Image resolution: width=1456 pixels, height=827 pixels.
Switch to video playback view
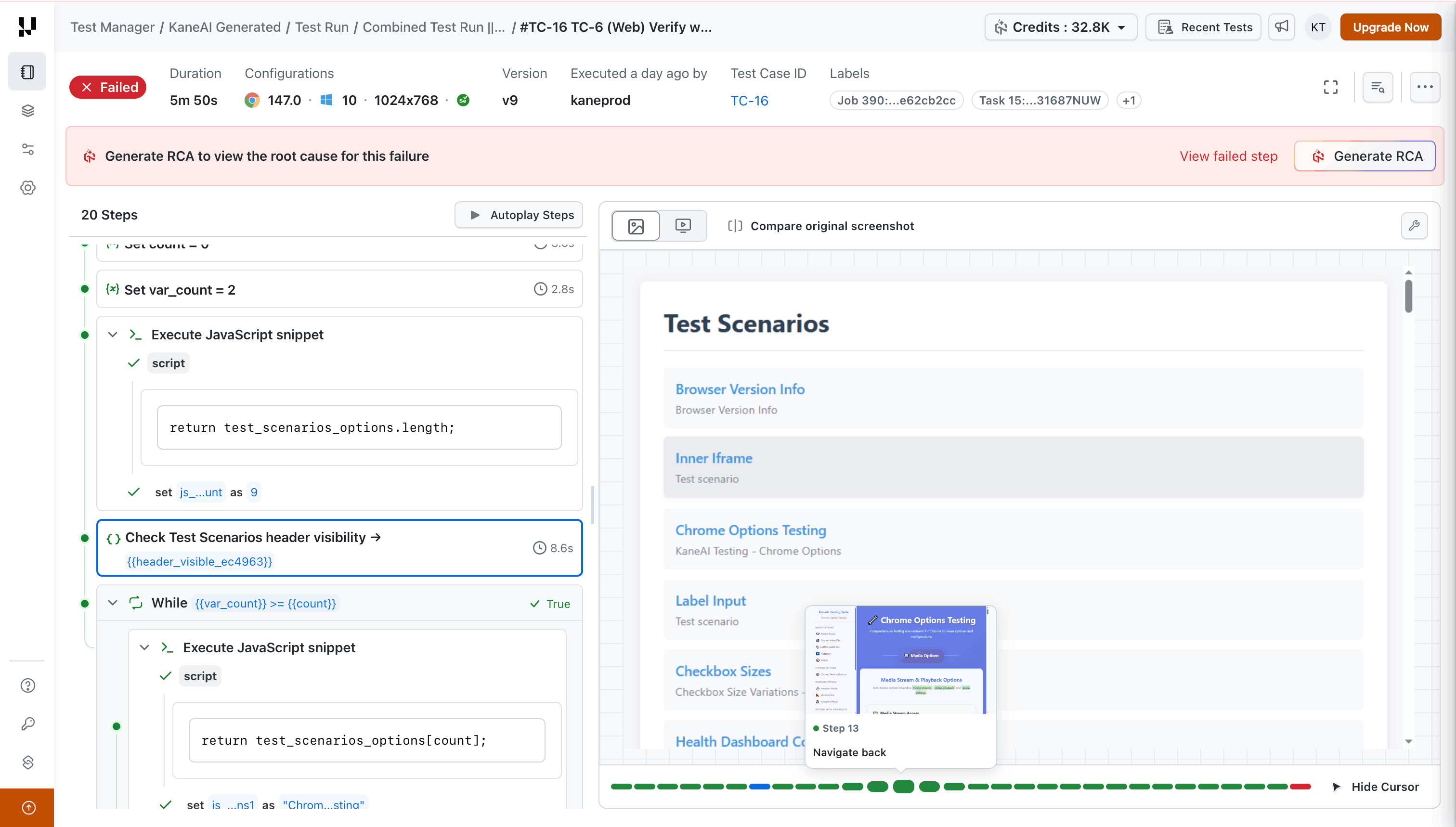(x=683, y=226)
